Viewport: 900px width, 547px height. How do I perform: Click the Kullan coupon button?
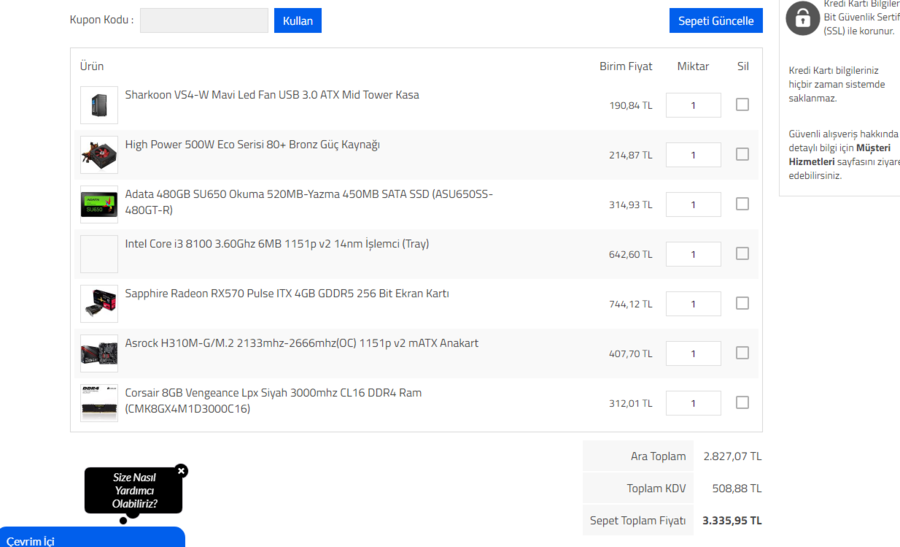[297, 21]
